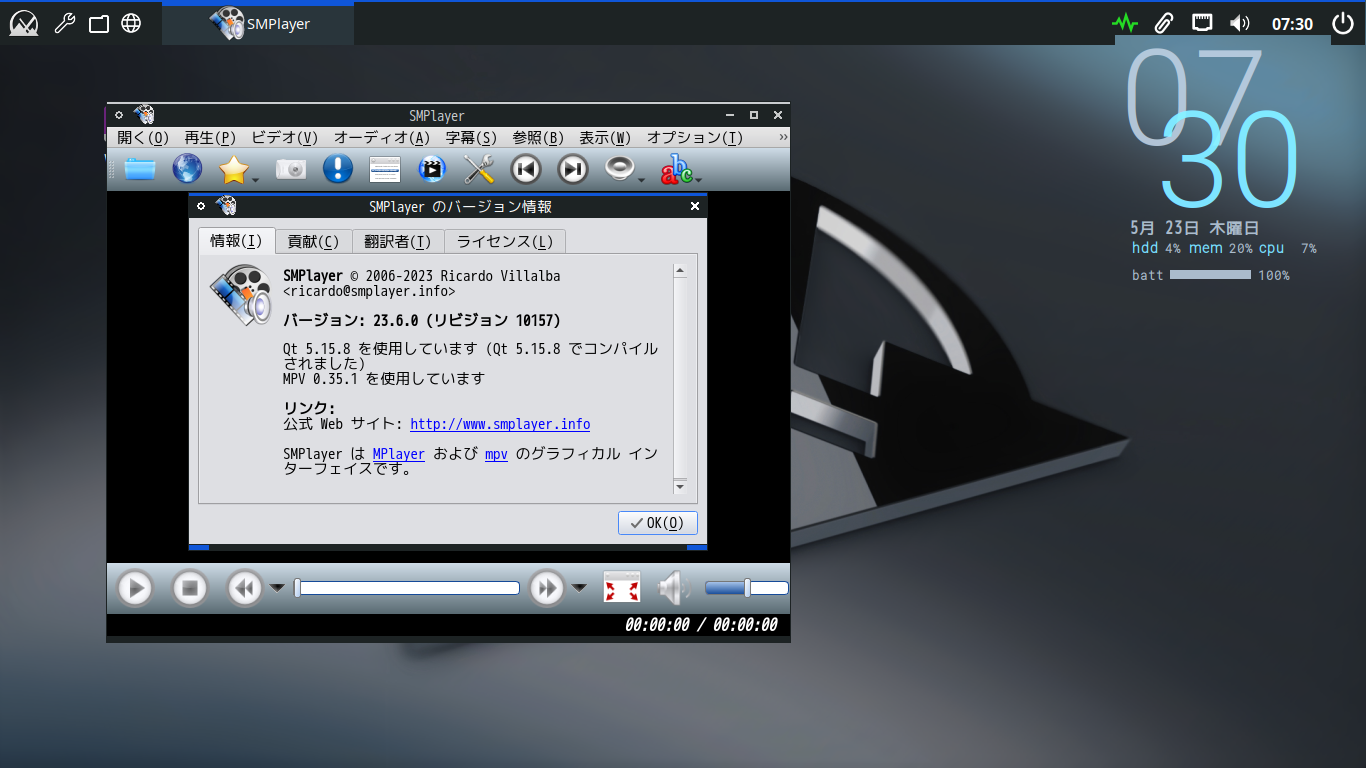Open the オーディオ(A) menu

point(382,137)
